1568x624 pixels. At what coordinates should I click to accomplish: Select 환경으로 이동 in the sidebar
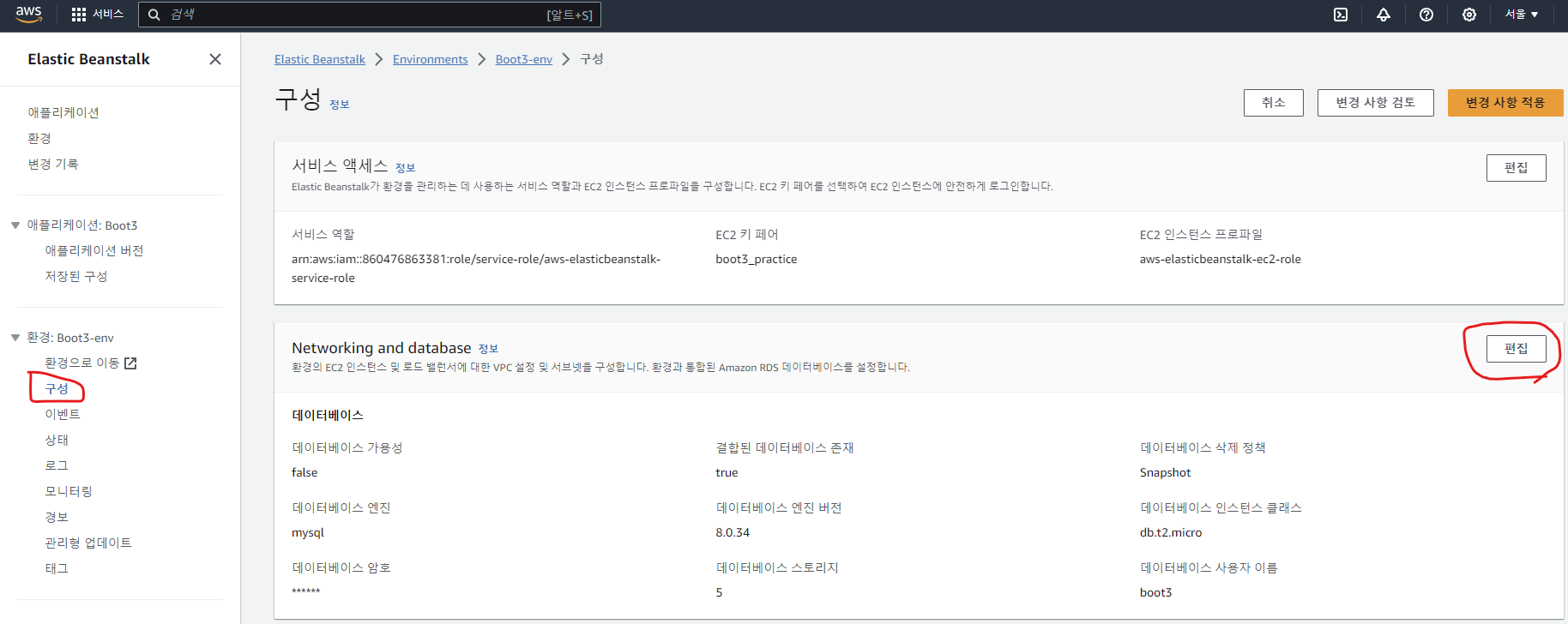click(x=82, y=363)
